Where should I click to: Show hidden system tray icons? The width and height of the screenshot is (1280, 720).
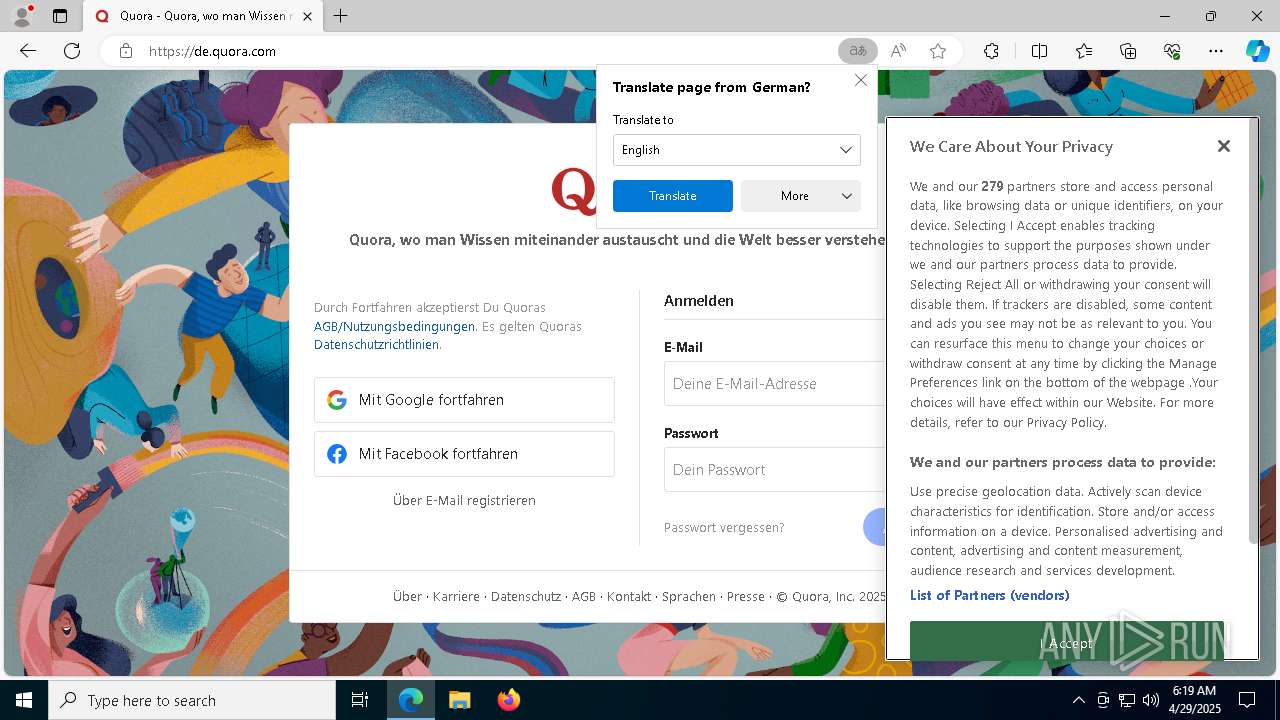1078,700
